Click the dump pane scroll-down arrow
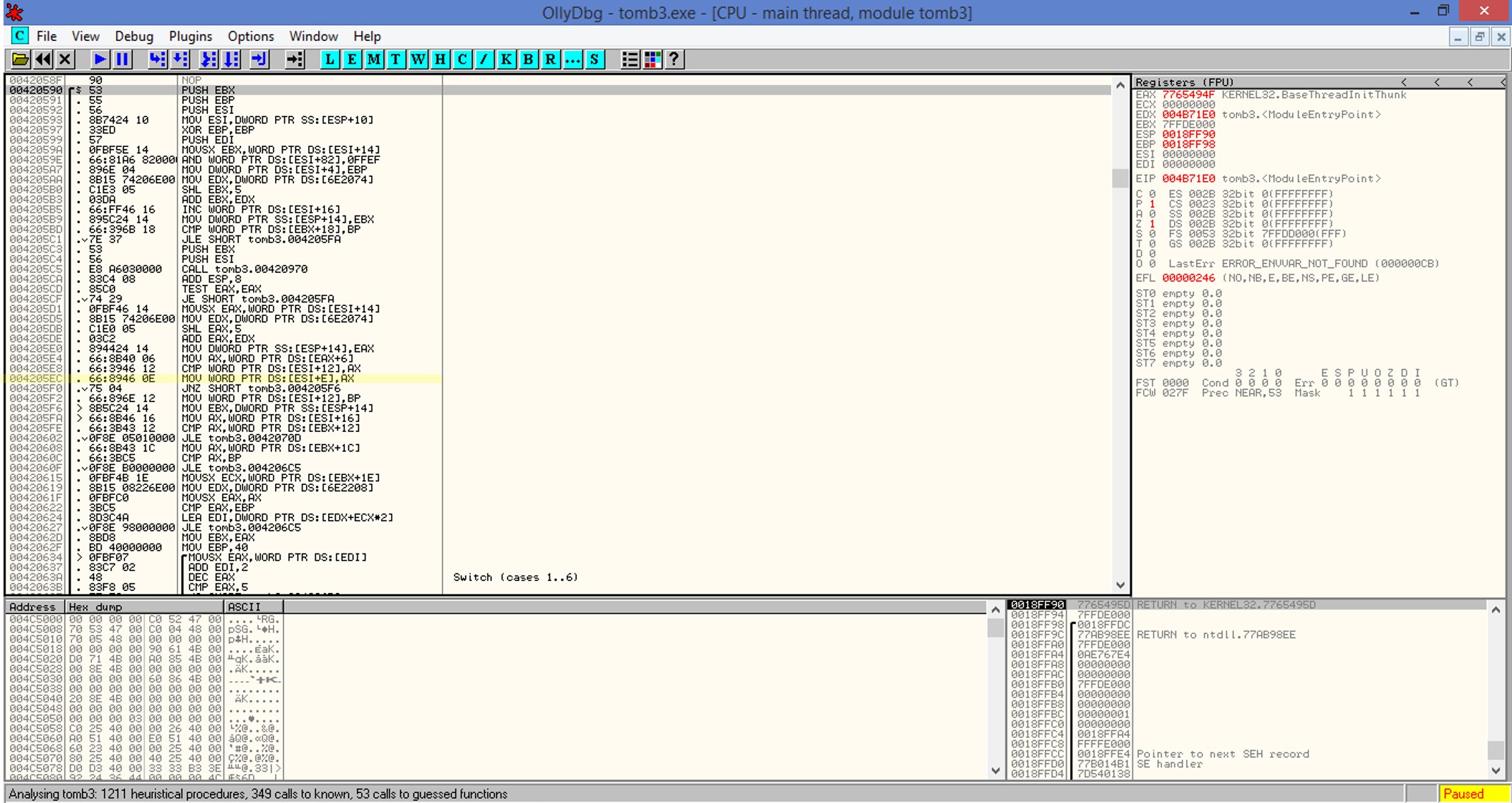Screen dimensions: 1512x803 995,770
